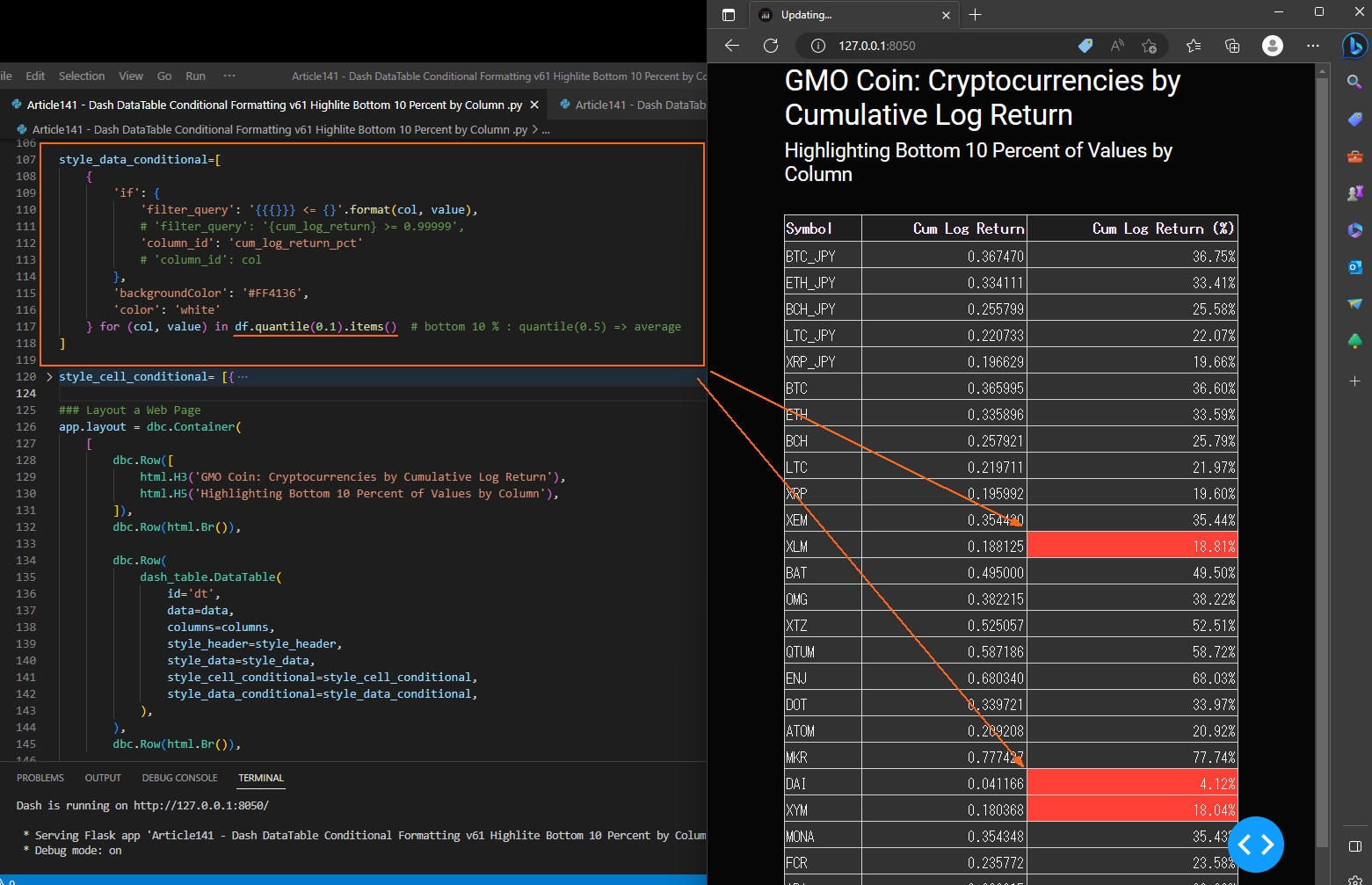Click the BTC_JPY symbol cell

point(823,256)
